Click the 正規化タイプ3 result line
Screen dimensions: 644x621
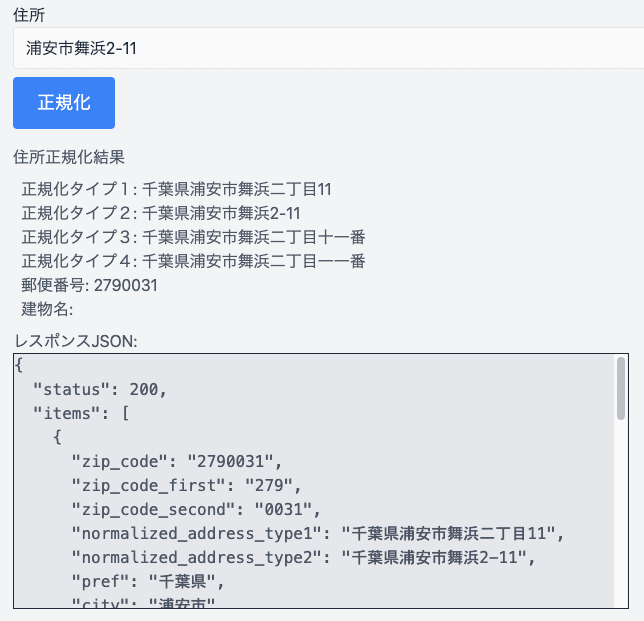[193, 237]
